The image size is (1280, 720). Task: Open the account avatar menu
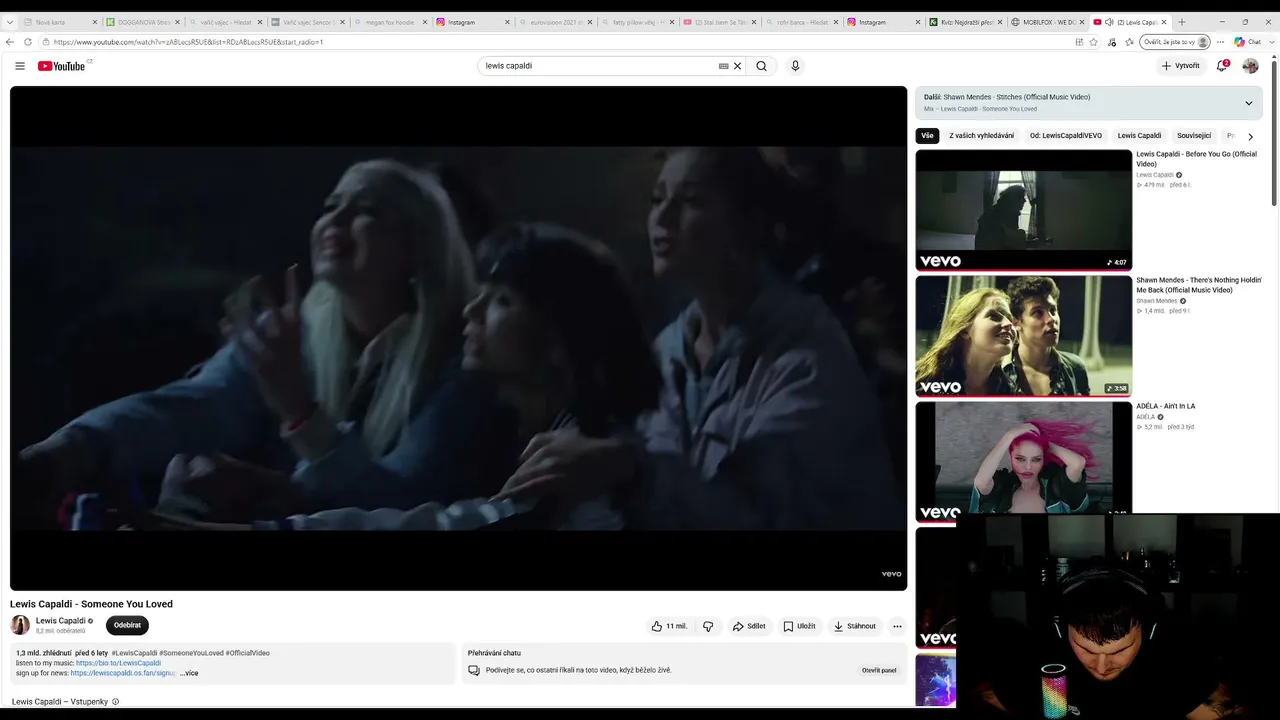tap(1250, 66)
